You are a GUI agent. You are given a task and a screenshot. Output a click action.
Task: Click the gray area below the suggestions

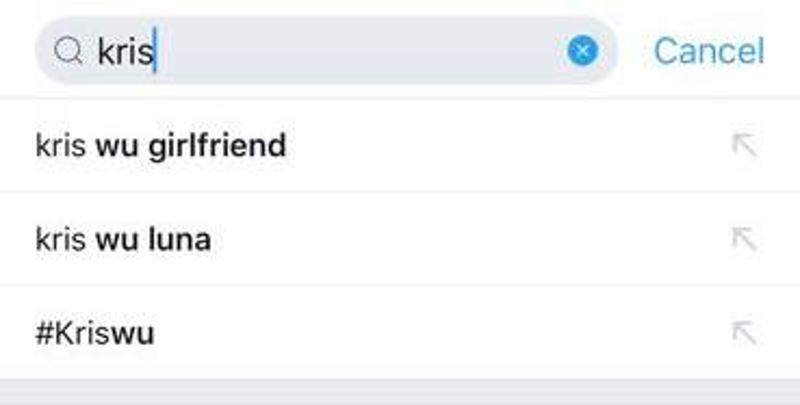click(400, 392)
